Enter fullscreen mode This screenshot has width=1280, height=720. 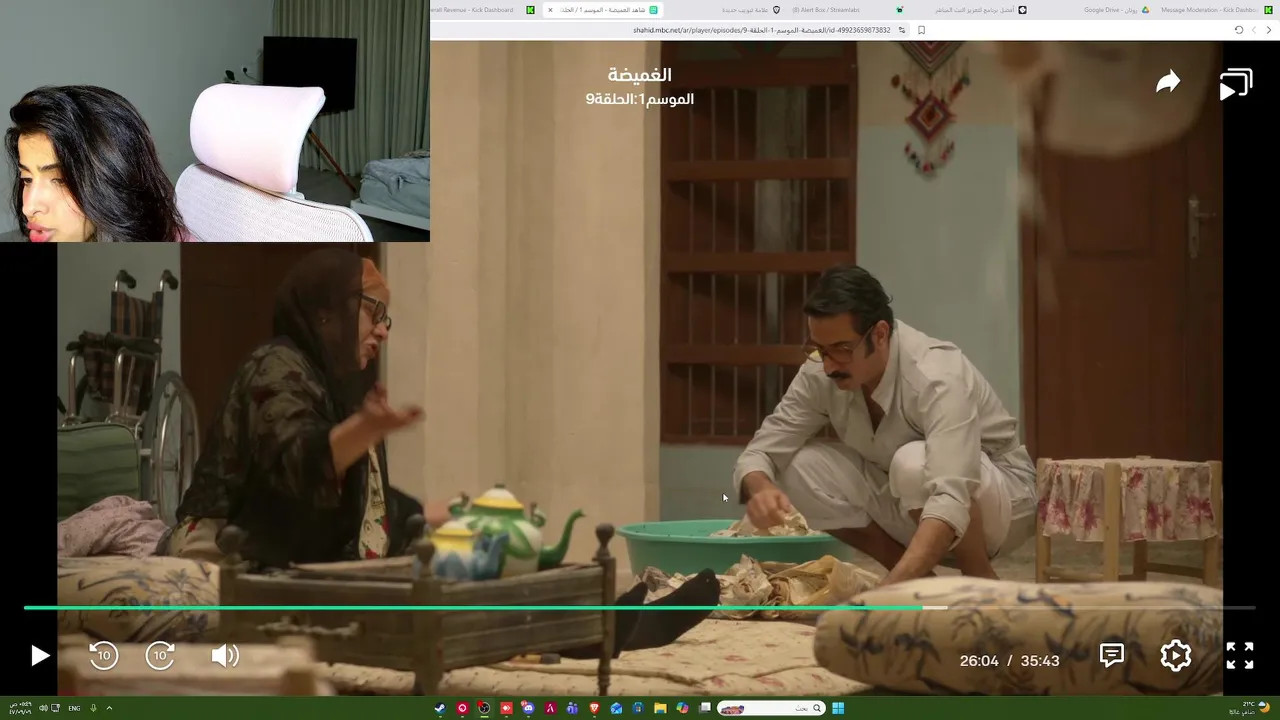click(x=1240, y=655)
